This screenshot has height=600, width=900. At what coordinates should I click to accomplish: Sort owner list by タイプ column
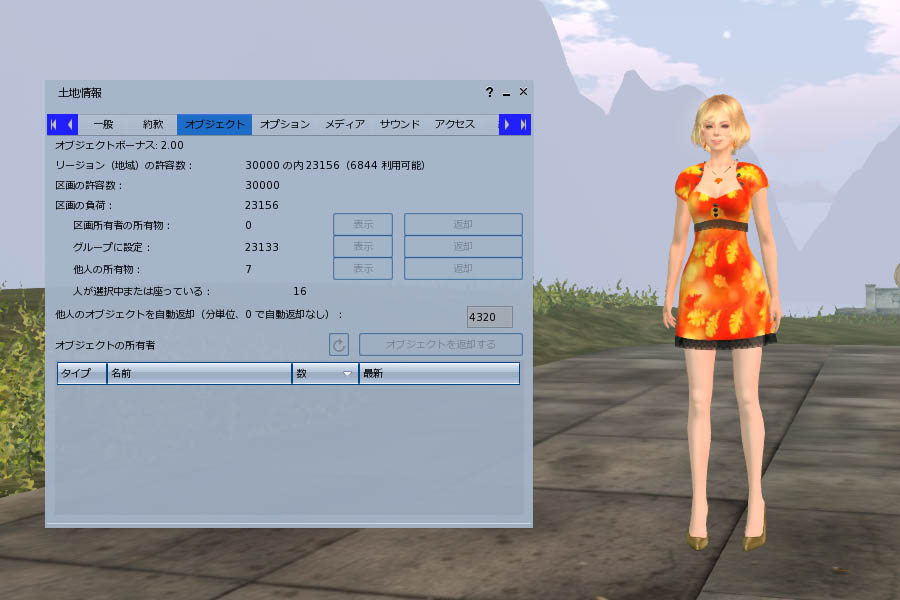click(82, 373)
